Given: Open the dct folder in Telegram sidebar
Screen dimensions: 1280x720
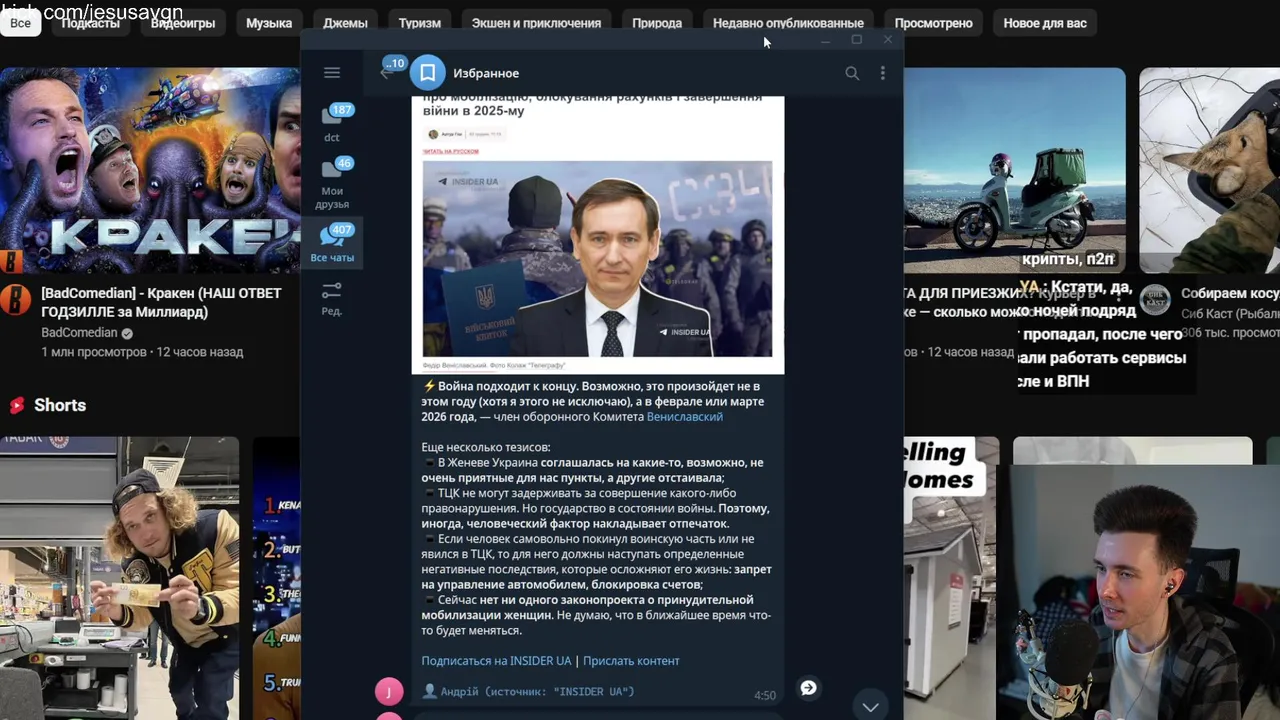Looking at the screenshot, I should [332, 123].
